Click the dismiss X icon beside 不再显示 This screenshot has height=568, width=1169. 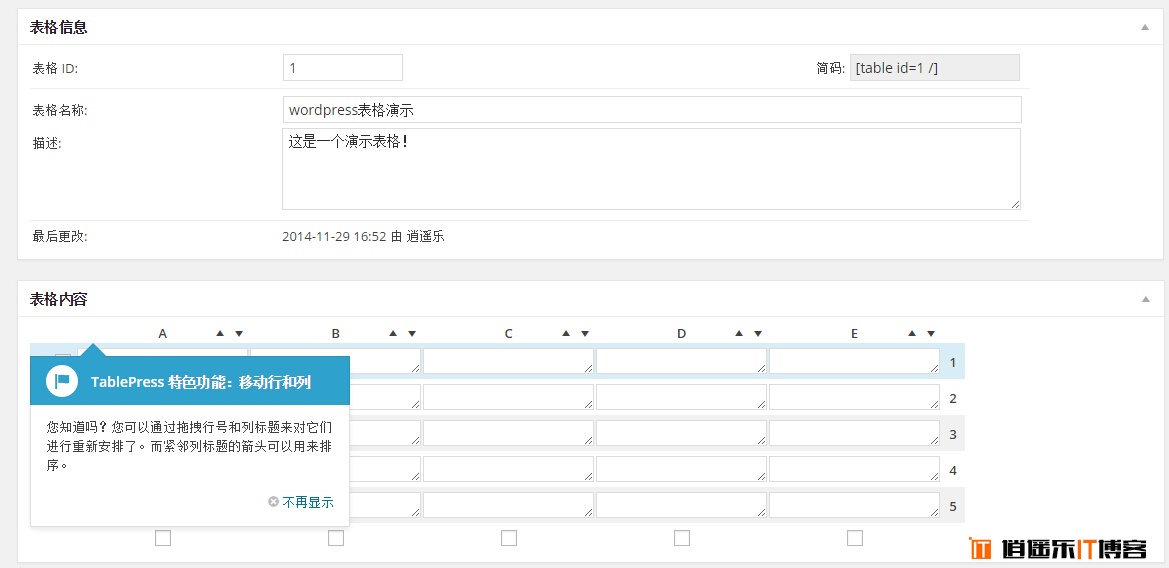tap(273, 502)
